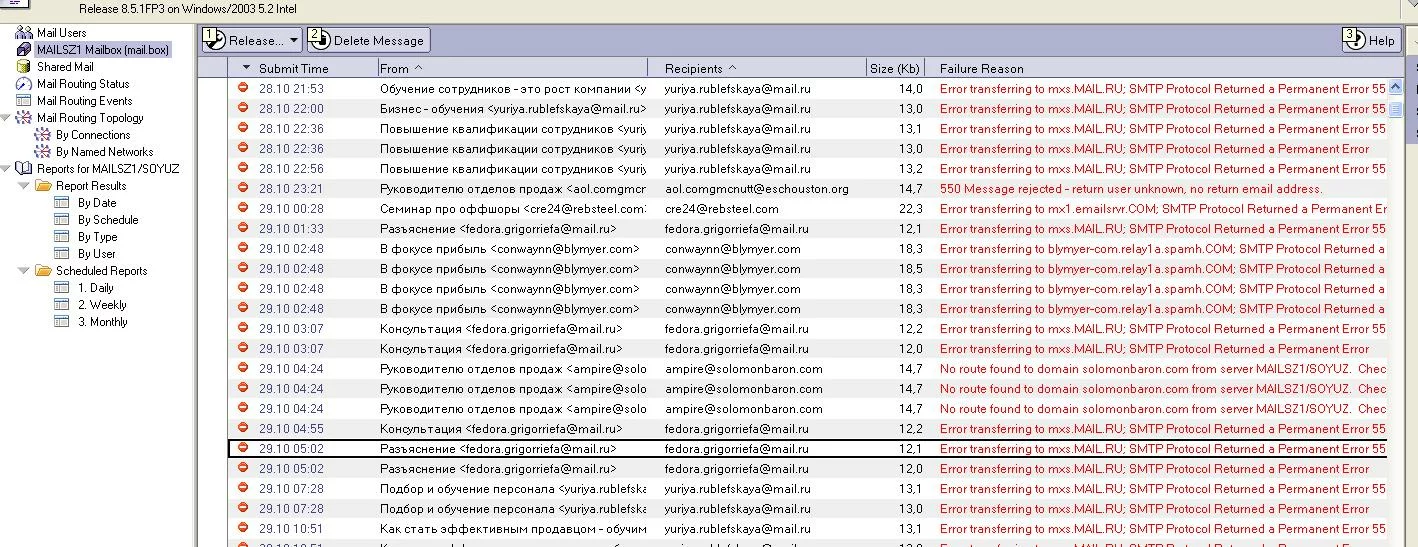This screenshot has height=547, width=1418.
Task: Open Mail Routing Events view
Action: (84, 101)
